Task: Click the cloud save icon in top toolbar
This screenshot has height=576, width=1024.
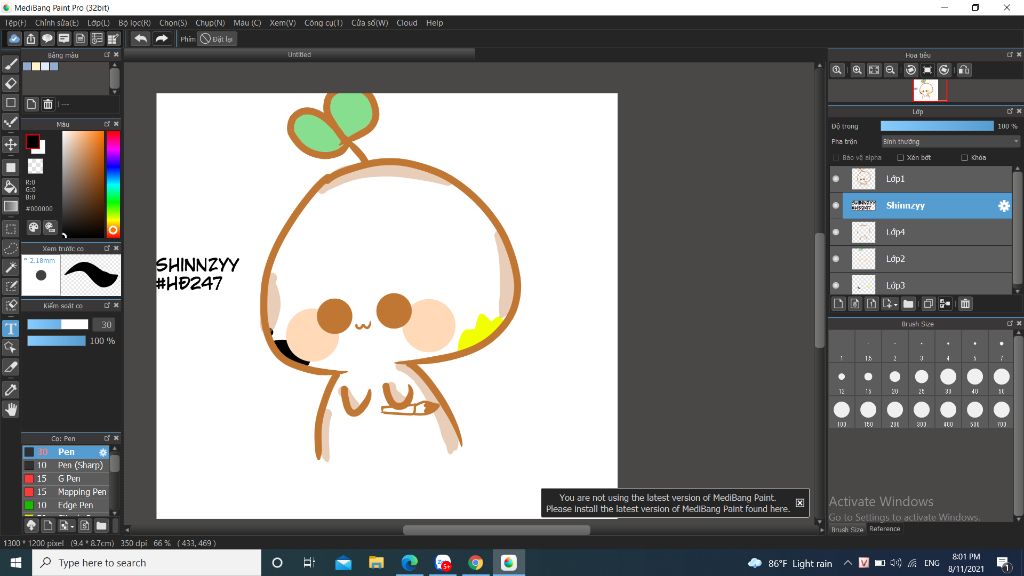Action: pyautogui.click(x=14, y=39)
